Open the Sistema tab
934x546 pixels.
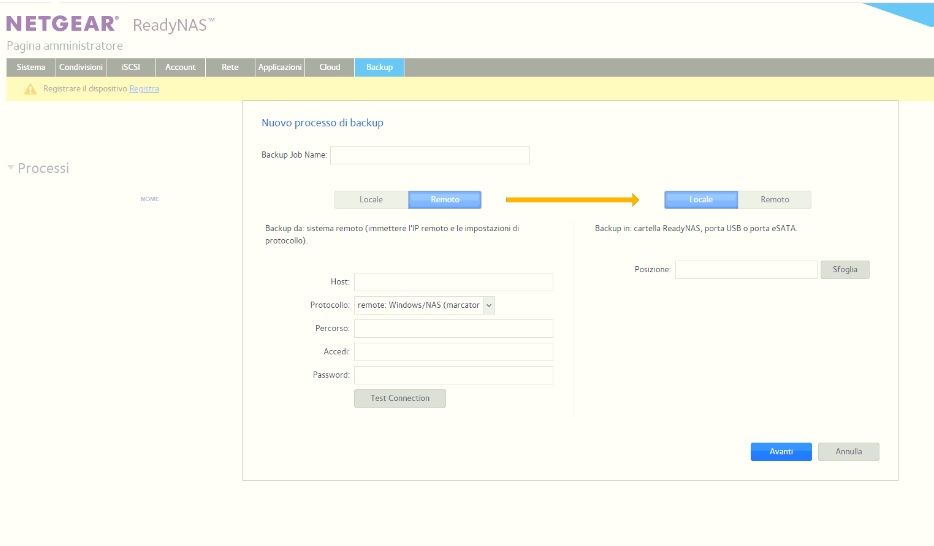pos(31,67)
